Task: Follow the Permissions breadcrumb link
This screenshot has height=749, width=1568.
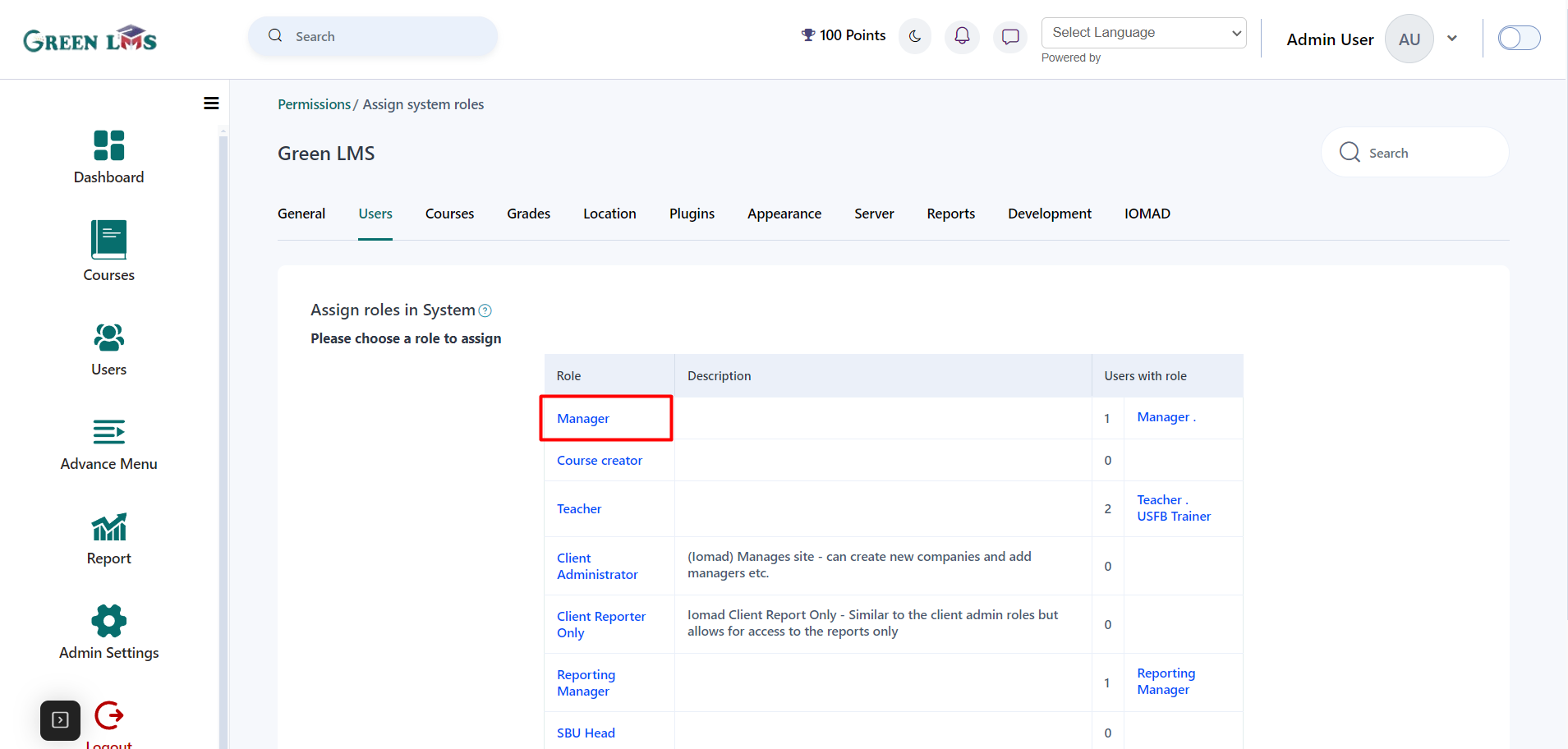Action: [314, 104]
